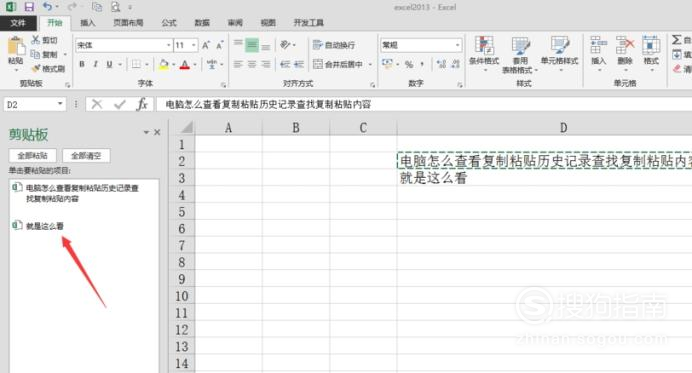The height and width of the screenshot is (373, 692).
Task: Close the clipboard task pane
Action: 157,132
